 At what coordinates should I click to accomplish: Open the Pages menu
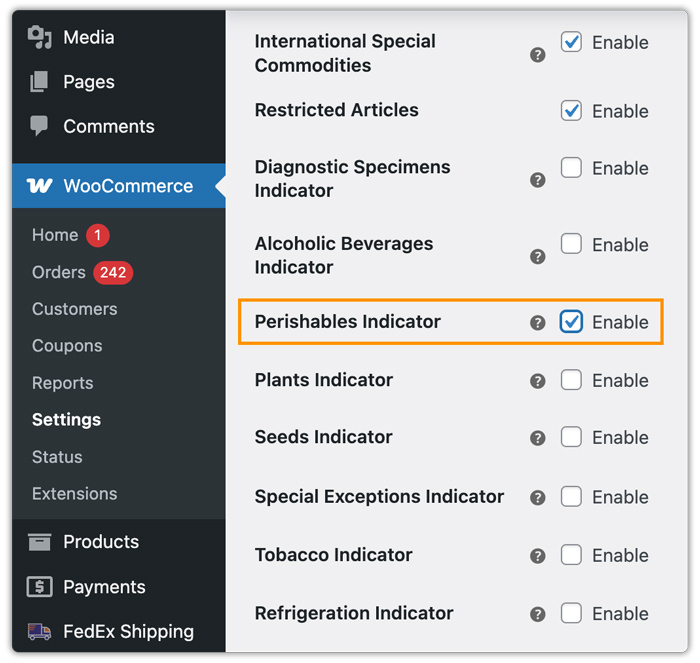(119, 82)
